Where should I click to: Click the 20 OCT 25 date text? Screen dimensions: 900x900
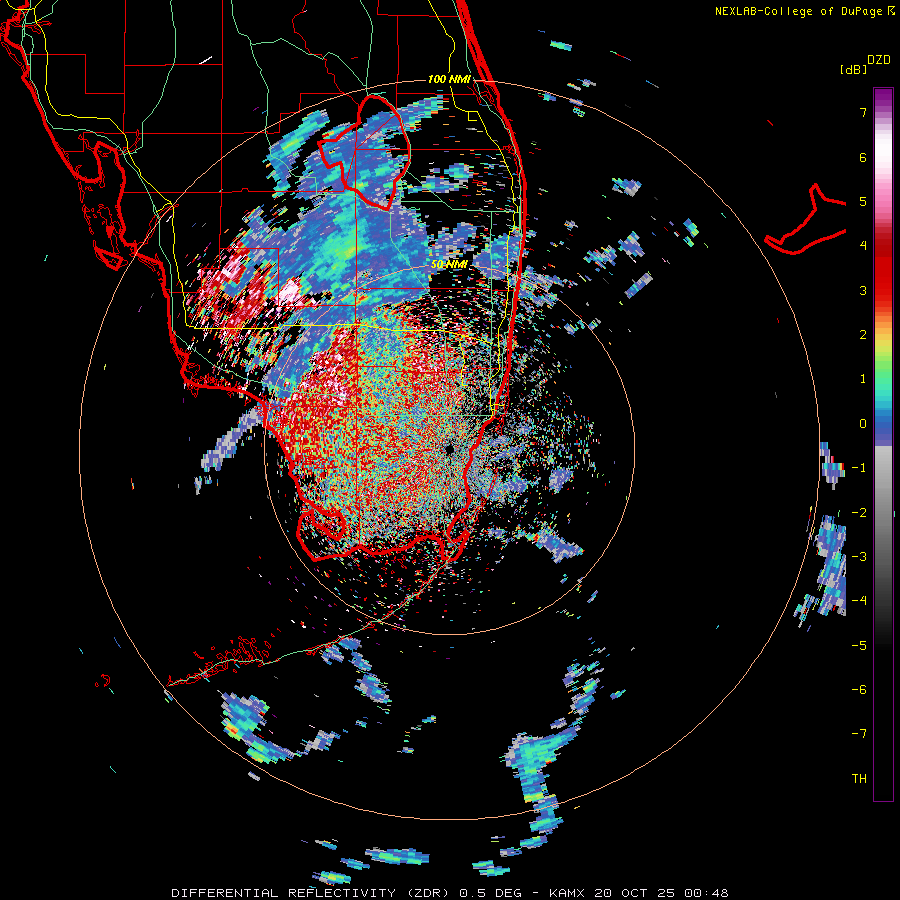pyautogui.click(x=637, y=893)
